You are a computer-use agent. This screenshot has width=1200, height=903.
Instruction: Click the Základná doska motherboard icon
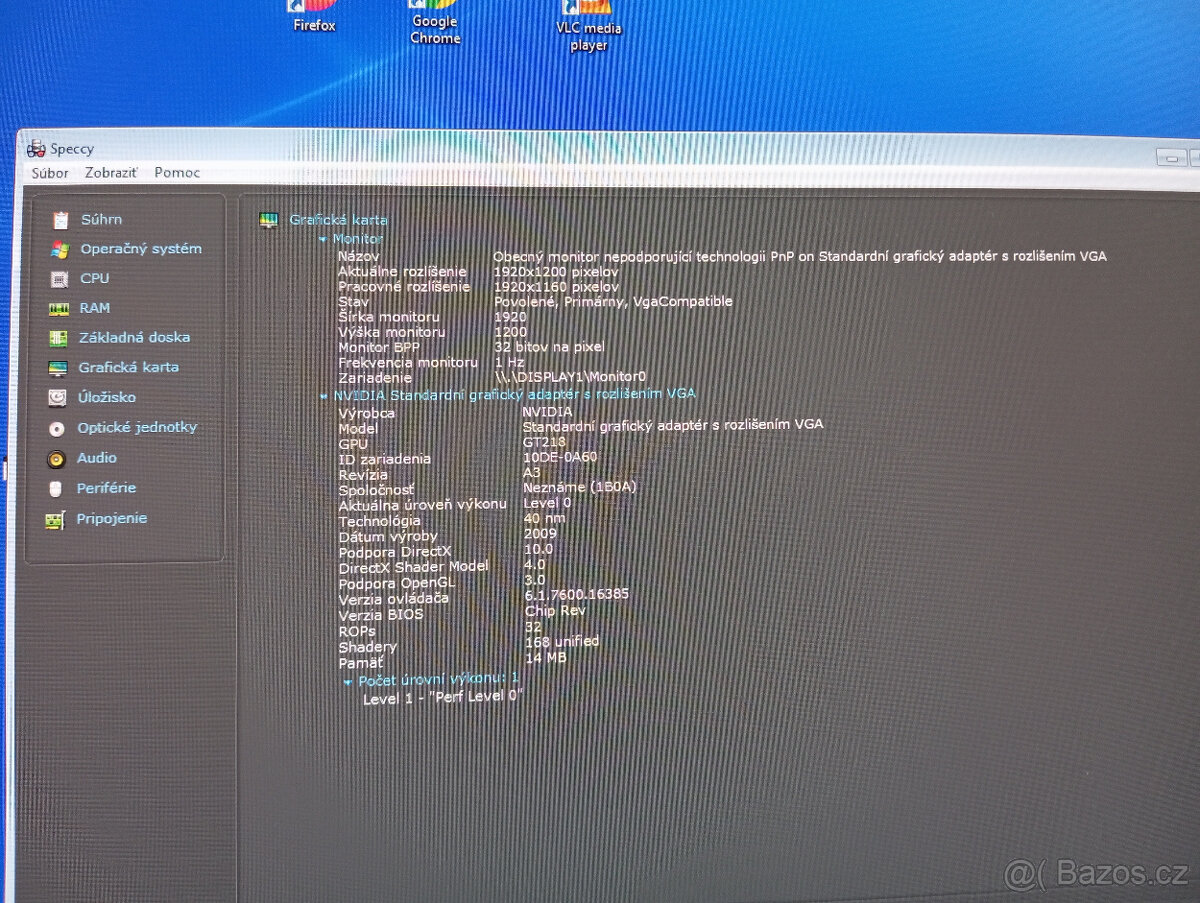59,338
